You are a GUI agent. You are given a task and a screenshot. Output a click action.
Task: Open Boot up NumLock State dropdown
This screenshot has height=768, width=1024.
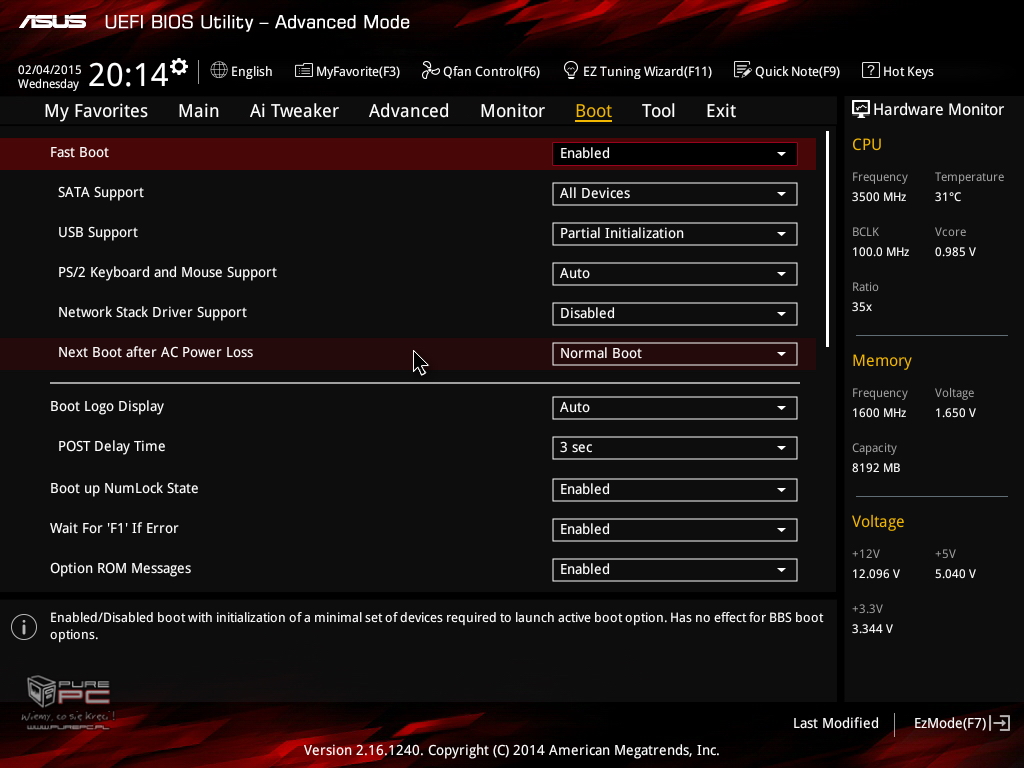[x=674, y=490]
